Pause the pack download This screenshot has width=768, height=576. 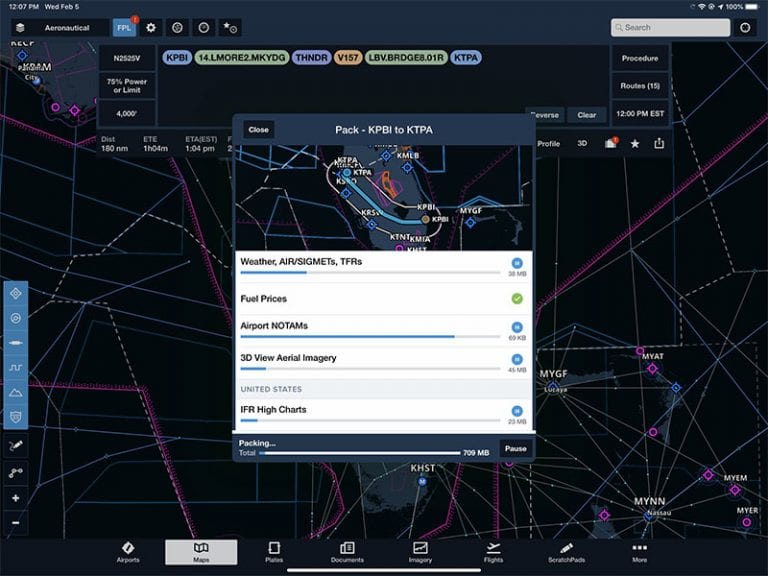click(x=515, y=449)
